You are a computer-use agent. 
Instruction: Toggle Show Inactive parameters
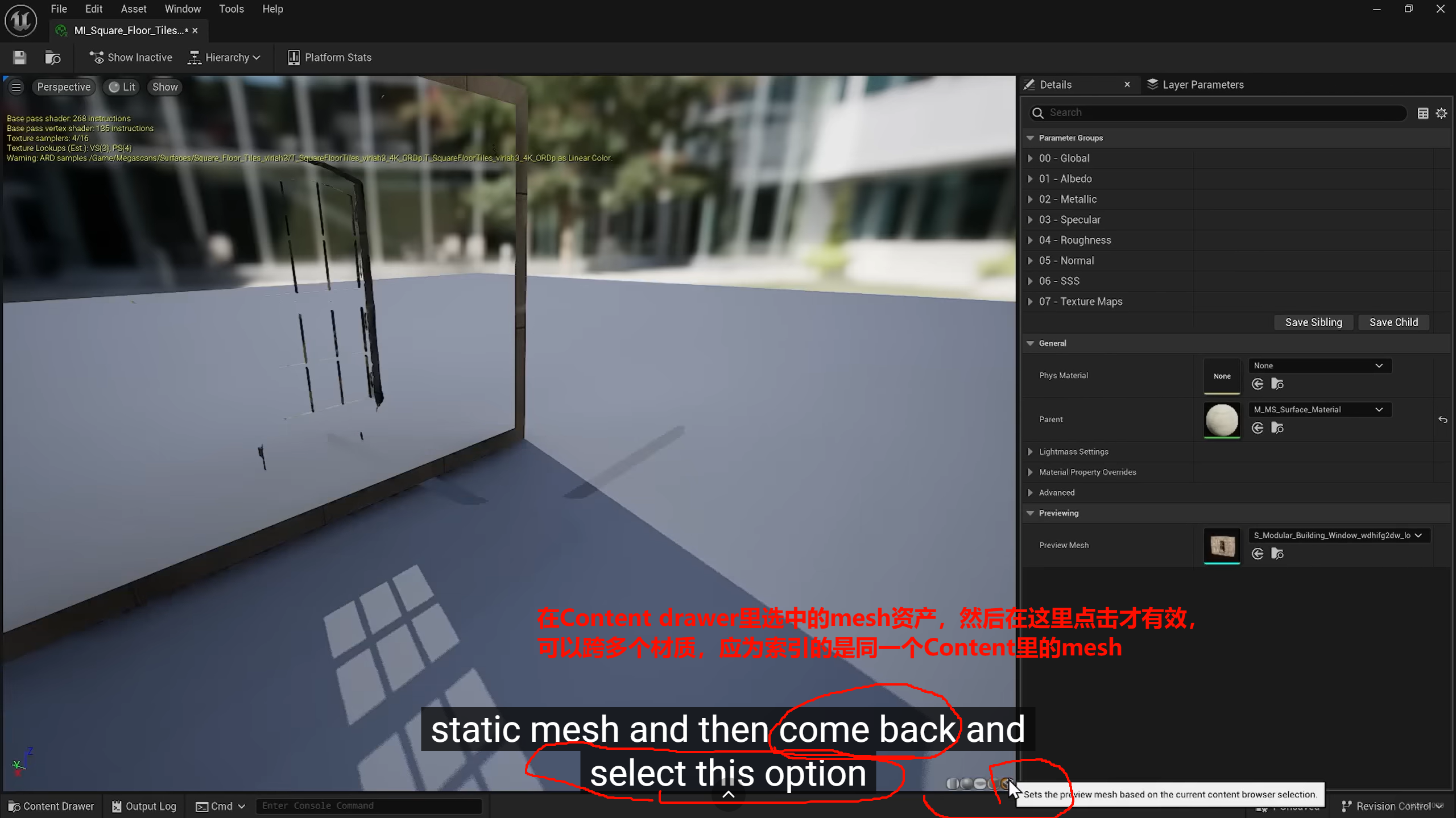point(131,57)
